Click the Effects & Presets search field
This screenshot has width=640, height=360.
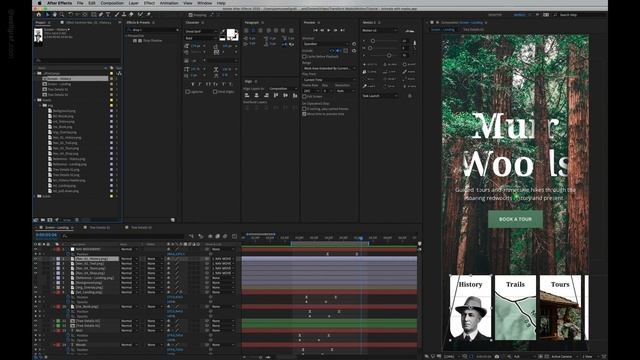tap(153, 30)
